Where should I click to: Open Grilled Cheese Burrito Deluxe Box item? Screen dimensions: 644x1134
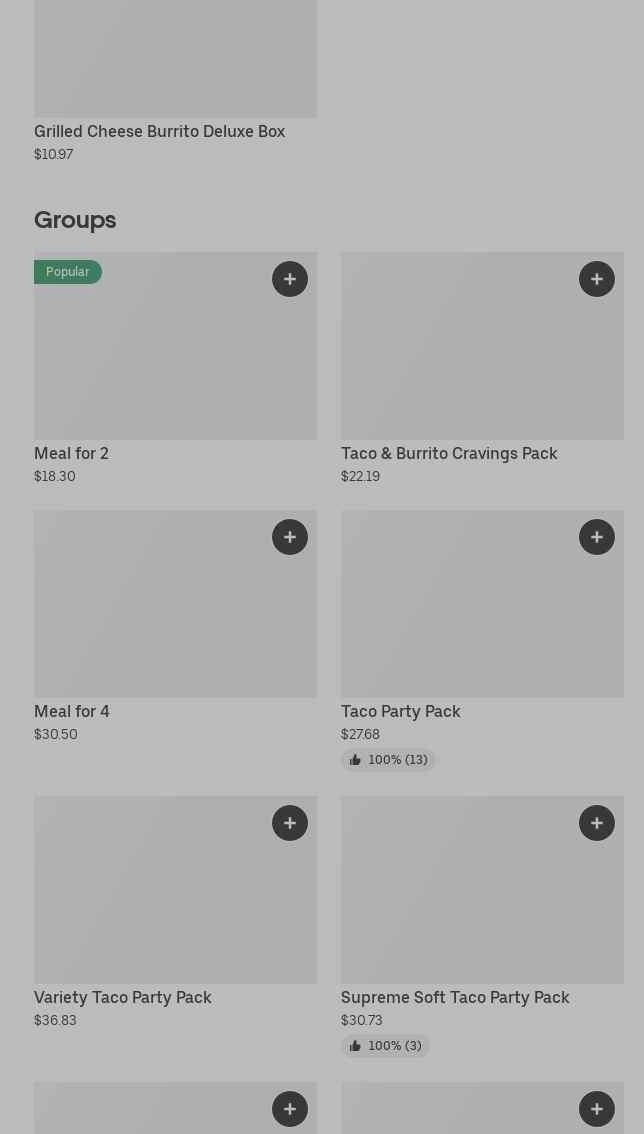(x=159, y=132)
